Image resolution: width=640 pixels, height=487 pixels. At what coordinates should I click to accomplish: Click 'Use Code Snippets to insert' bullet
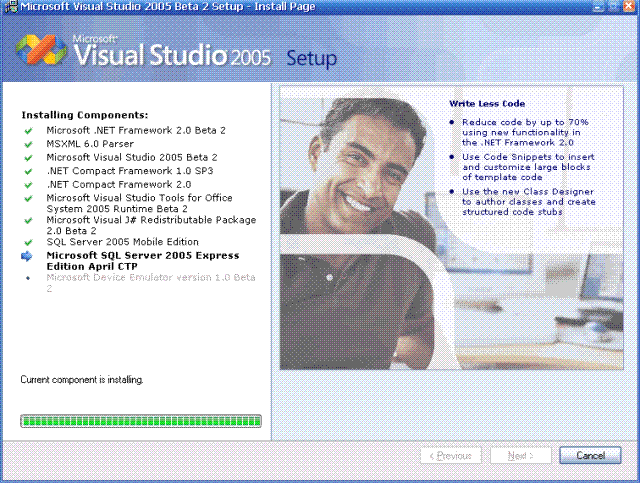(528, 167)
